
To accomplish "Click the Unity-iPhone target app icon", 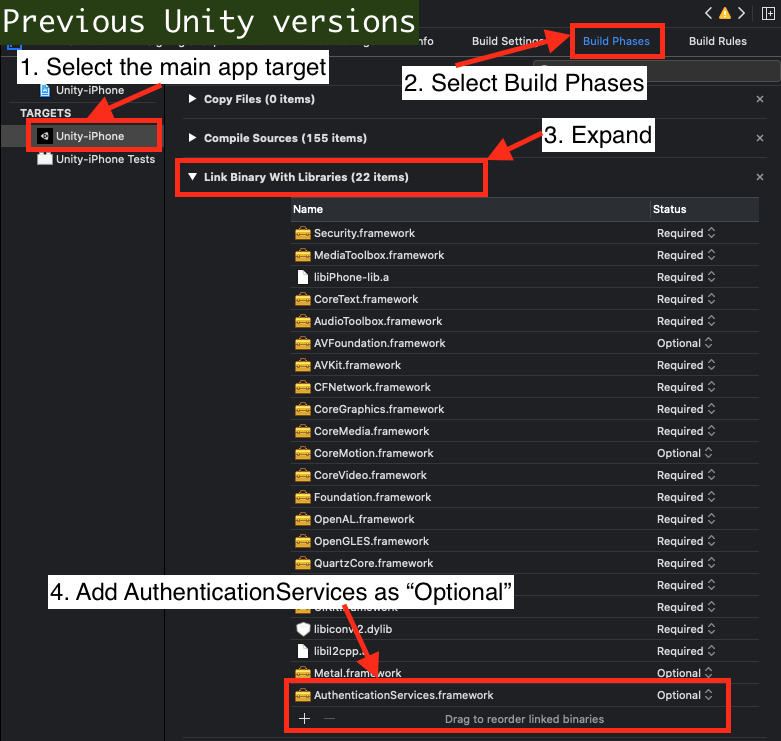I will pyautogui.click(x=45, y=136).
